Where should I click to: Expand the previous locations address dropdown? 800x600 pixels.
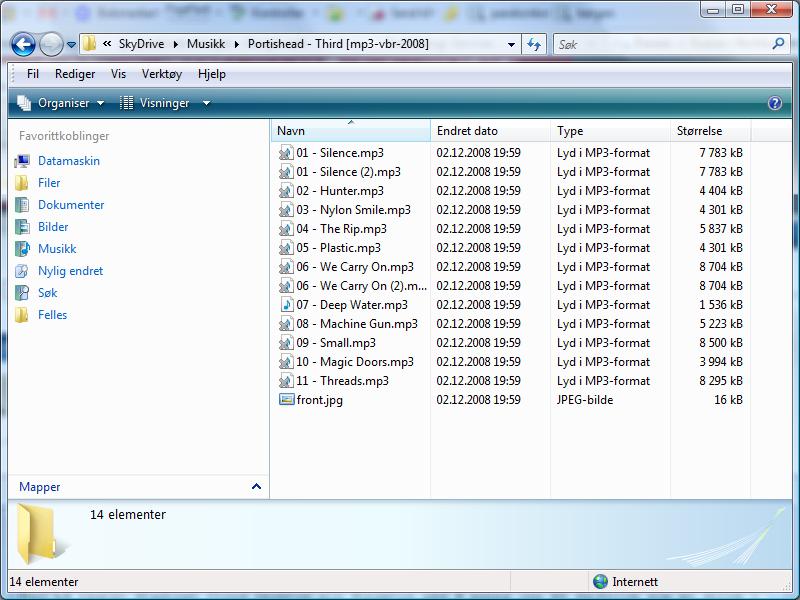point(511,44)
